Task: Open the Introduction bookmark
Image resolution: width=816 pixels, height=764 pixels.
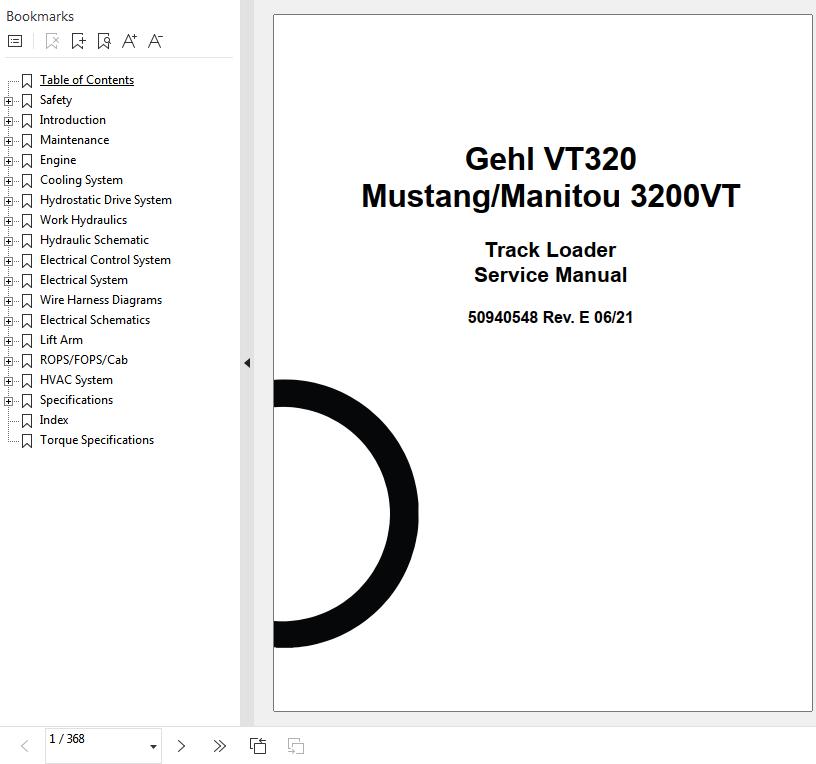Action: pyautogui.click(x=73, y=120)
